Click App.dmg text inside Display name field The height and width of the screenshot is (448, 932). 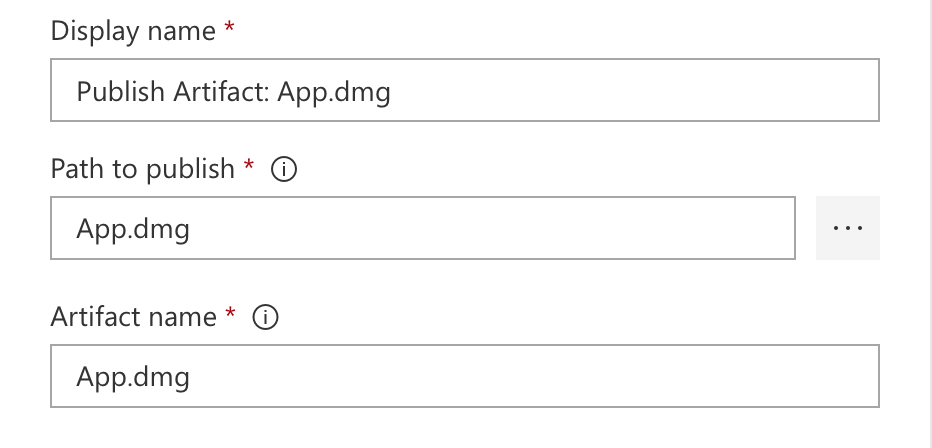334,93
